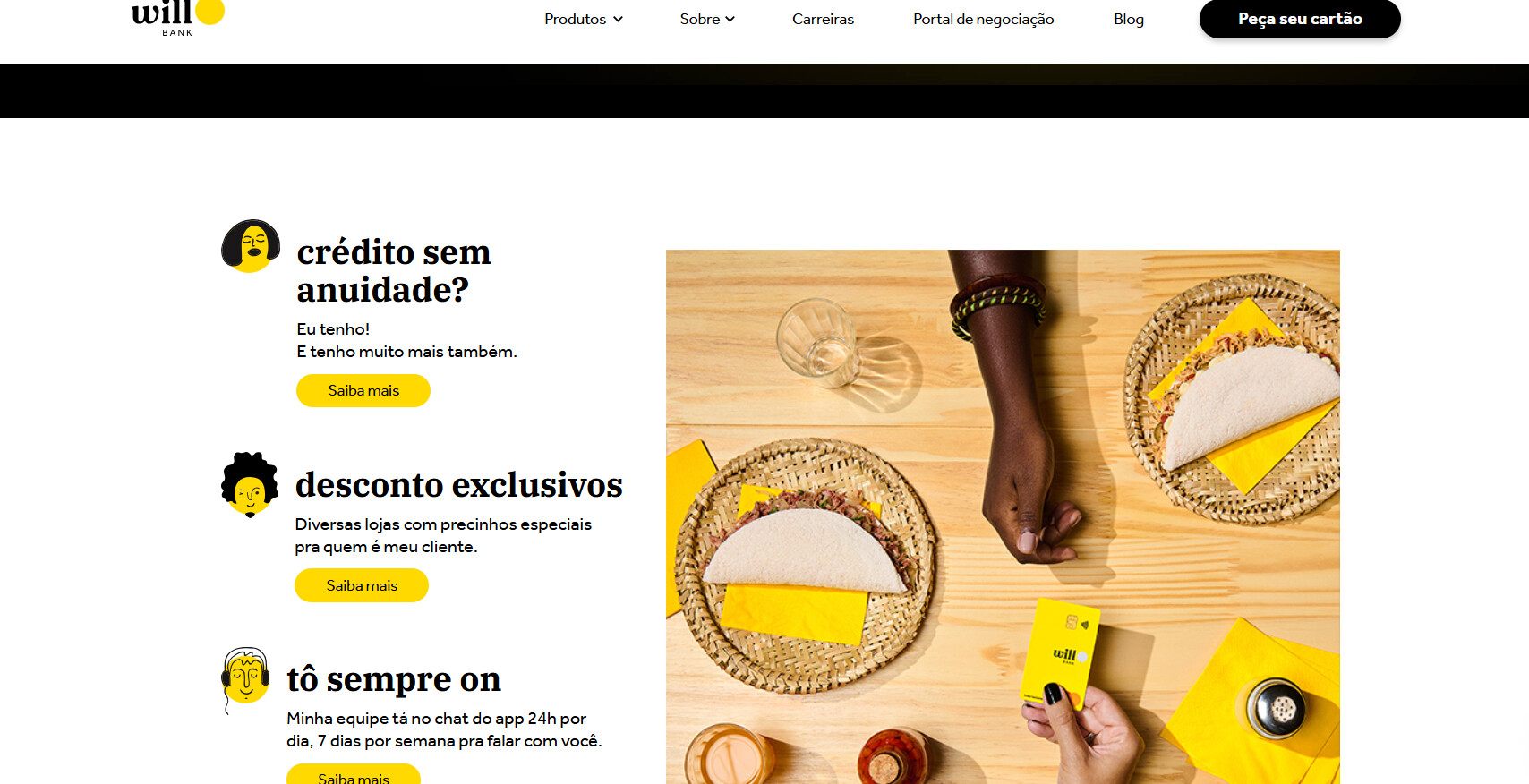Viewport: 1529px width, 784px height.
Task: Go to the Carreiras page
Action: click(823, 19)
